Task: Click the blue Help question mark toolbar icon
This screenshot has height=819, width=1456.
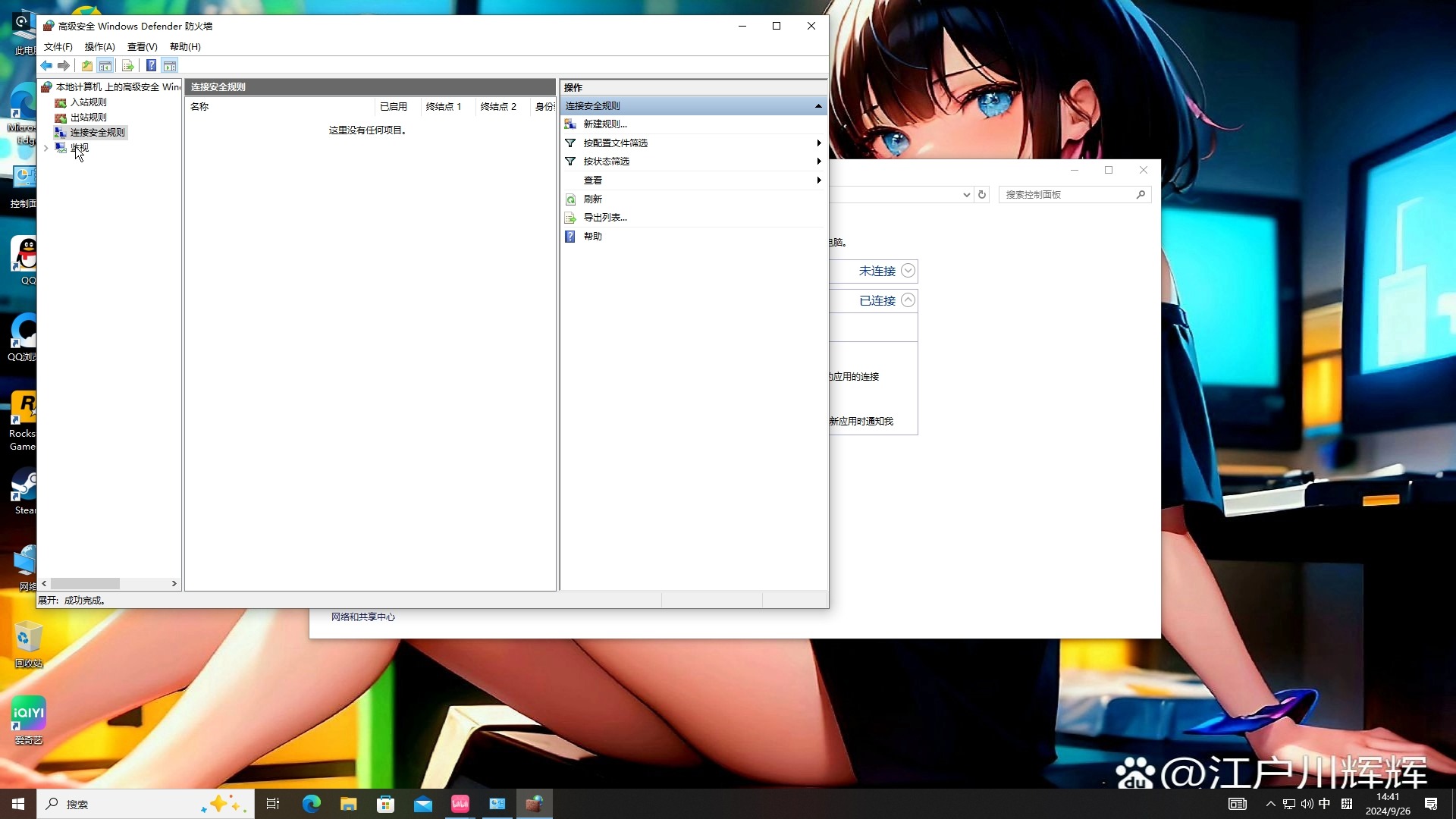Action: pos(151,66)
